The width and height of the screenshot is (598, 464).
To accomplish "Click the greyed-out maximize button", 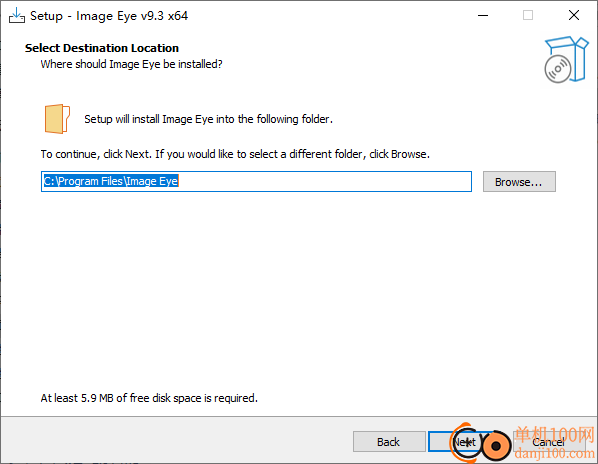I will (x=528, y=16).
